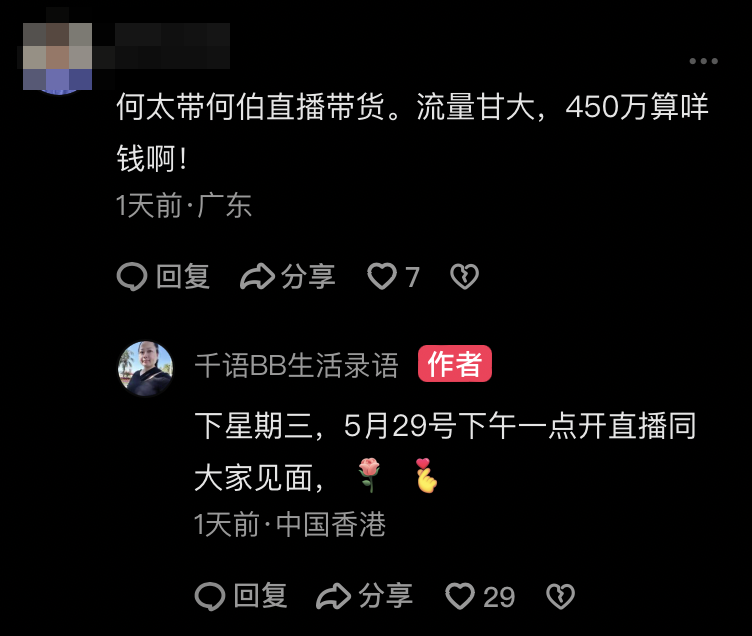Select the comment text about 何太带何伯直播带货

pyautogui.click(x=412, y=132)
